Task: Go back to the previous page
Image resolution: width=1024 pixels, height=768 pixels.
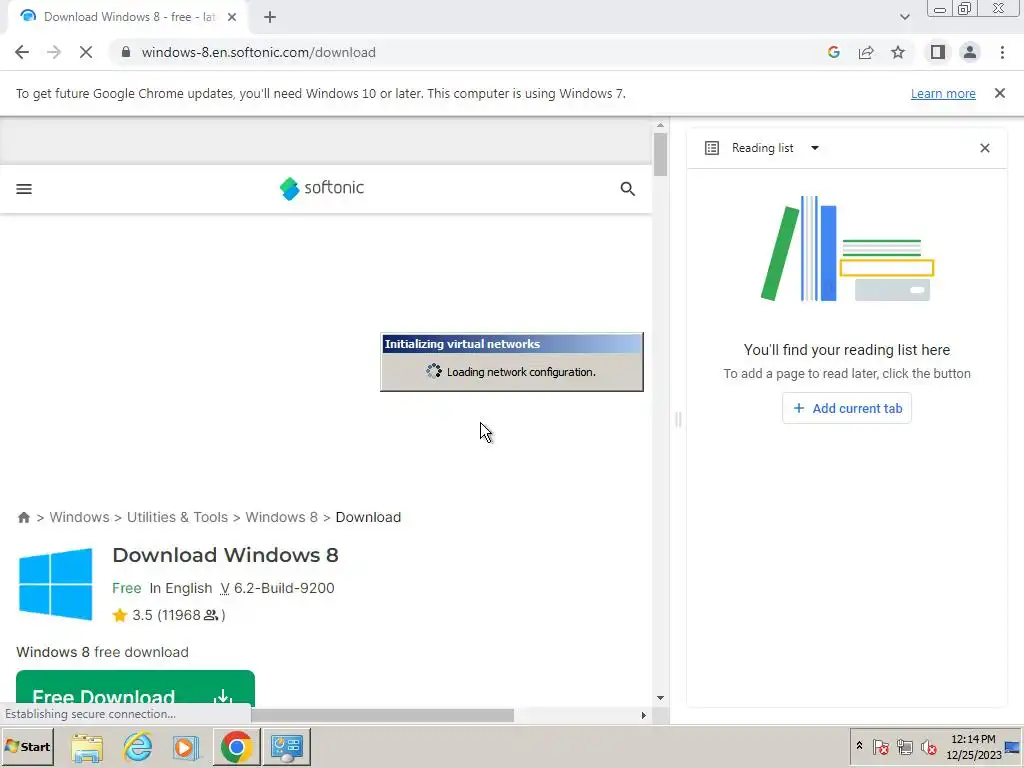Action: [22, 52]
